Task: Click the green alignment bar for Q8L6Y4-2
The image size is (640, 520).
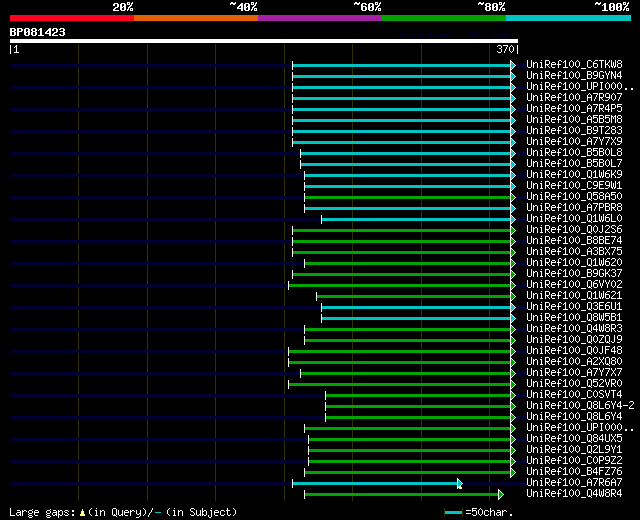Action: (418, 407)
